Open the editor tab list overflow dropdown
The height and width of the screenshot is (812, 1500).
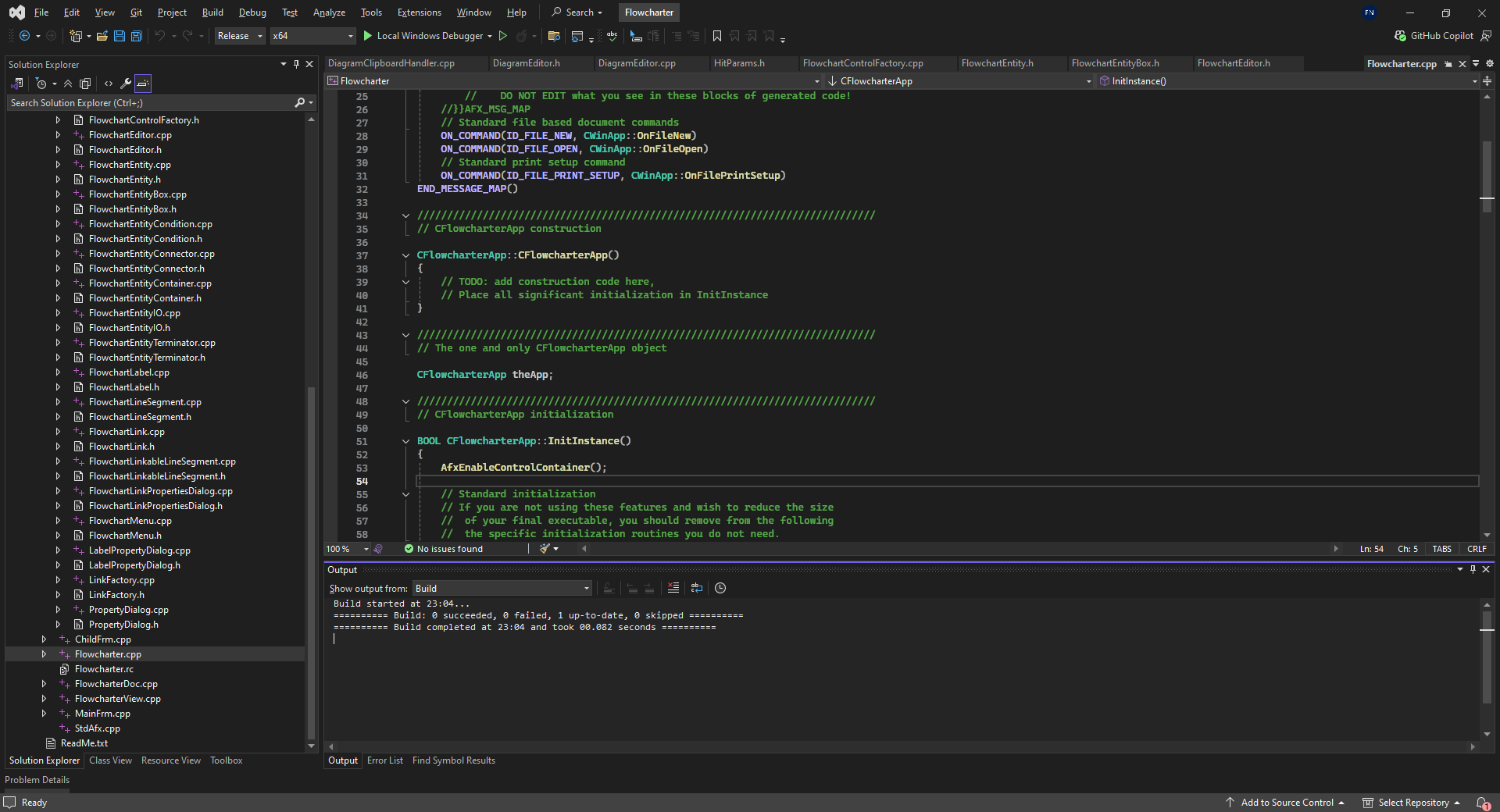click(x=1476, y=64)
